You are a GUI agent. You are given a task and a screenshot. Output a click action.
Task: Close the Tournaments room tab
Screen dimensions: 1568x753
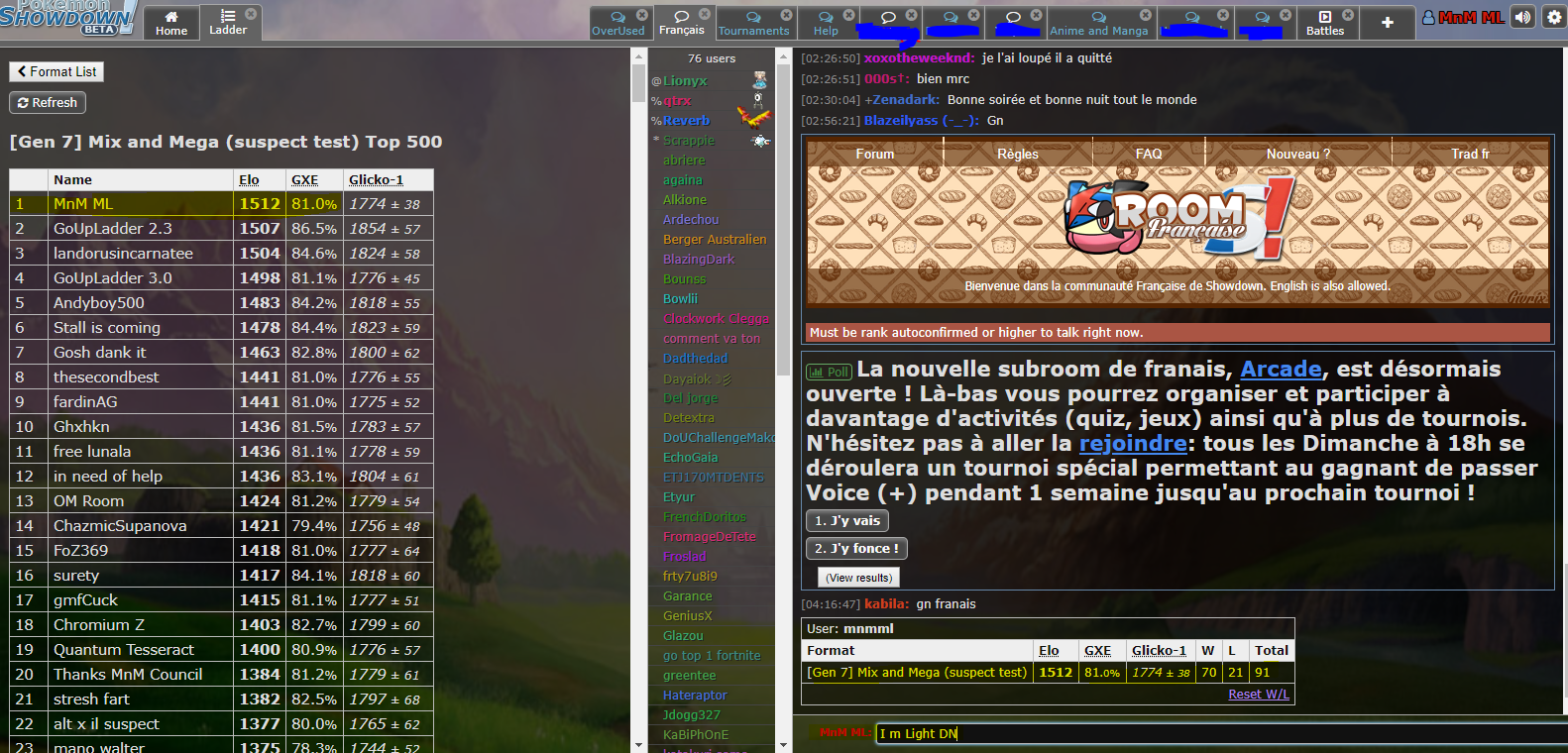[x=786, y=15]
